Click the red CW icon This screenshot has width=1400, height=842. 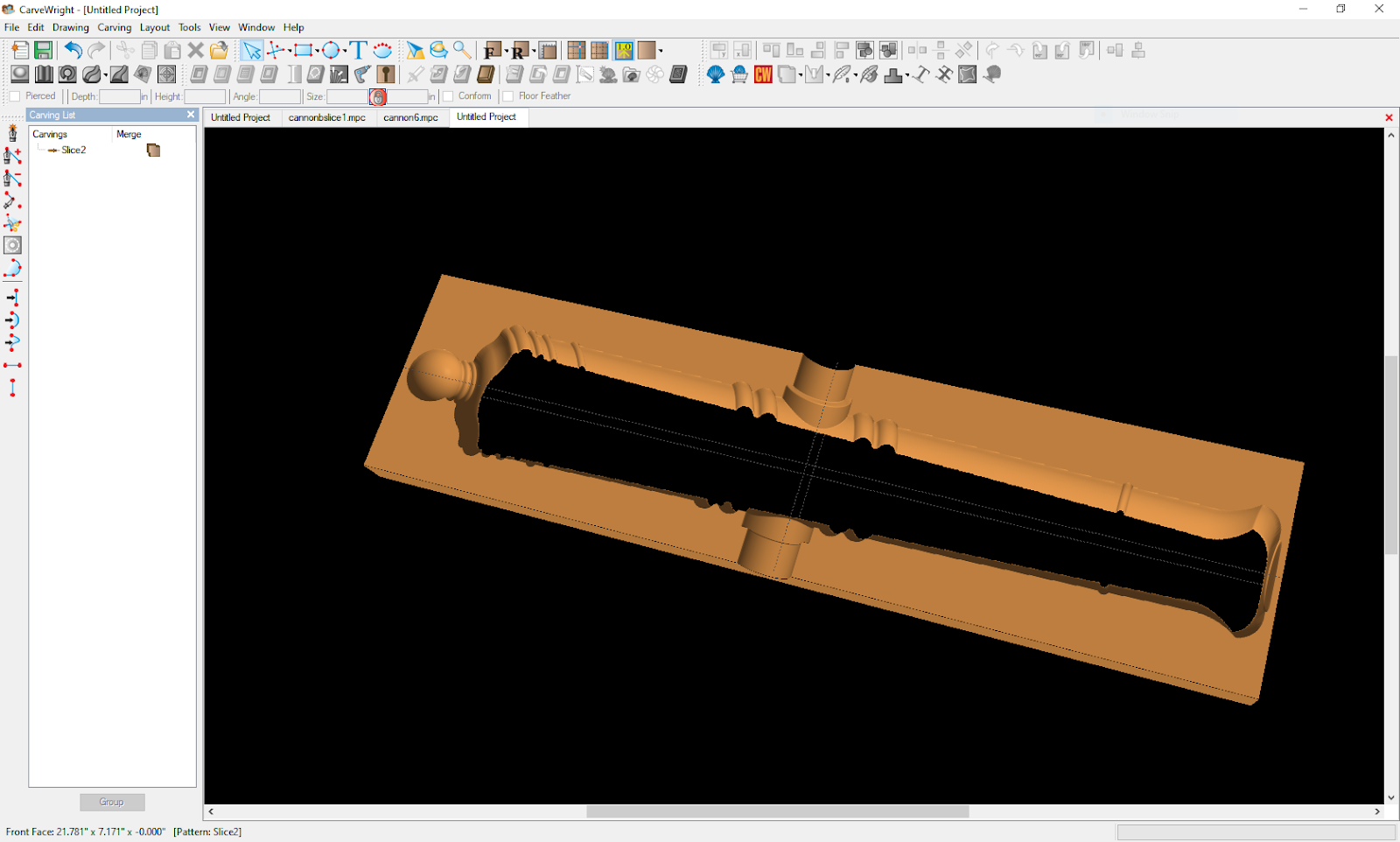(763, 74)
